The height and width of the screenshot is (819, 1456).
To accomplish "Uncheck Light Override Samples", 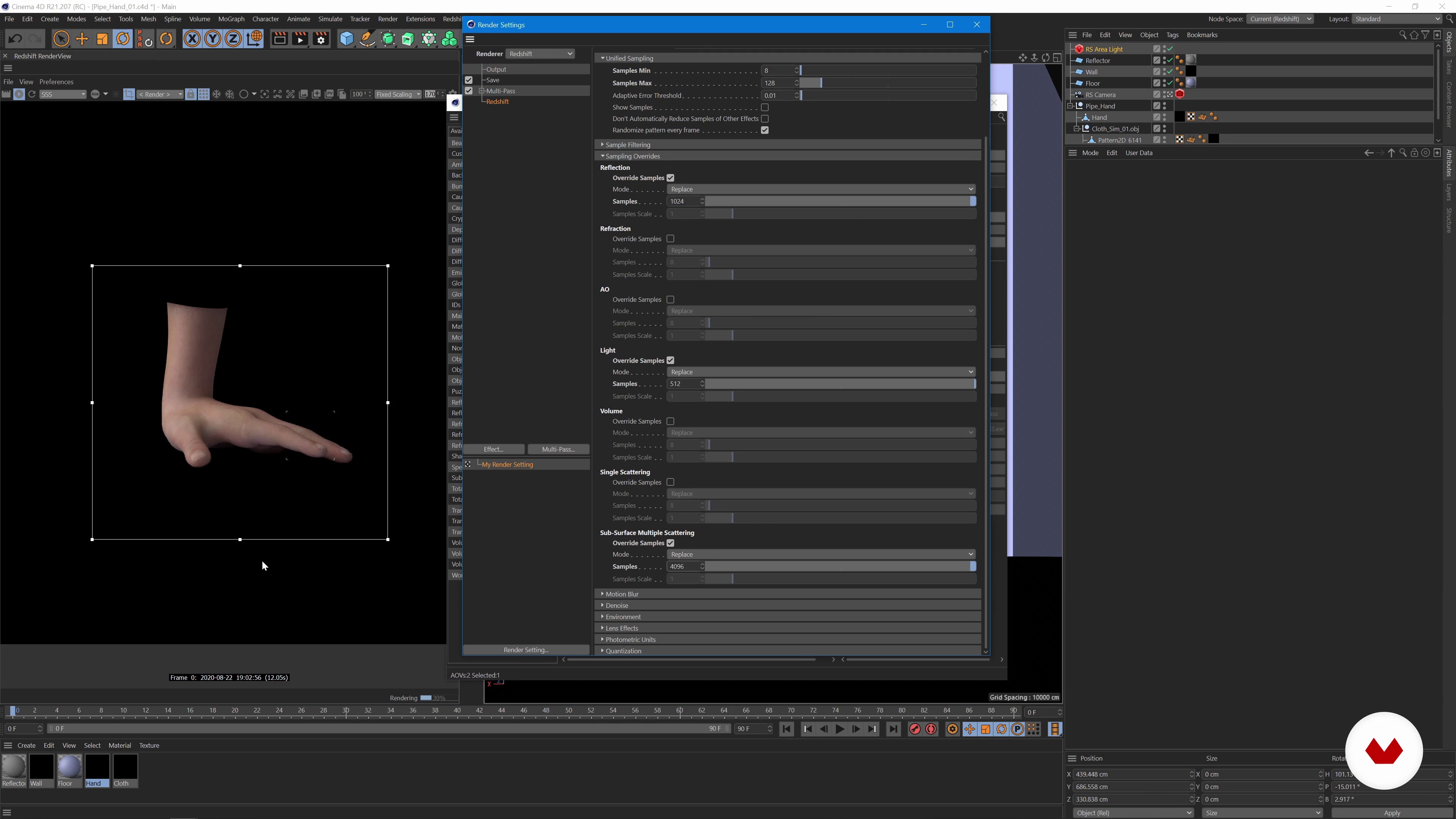I will (x=670, y=361).
